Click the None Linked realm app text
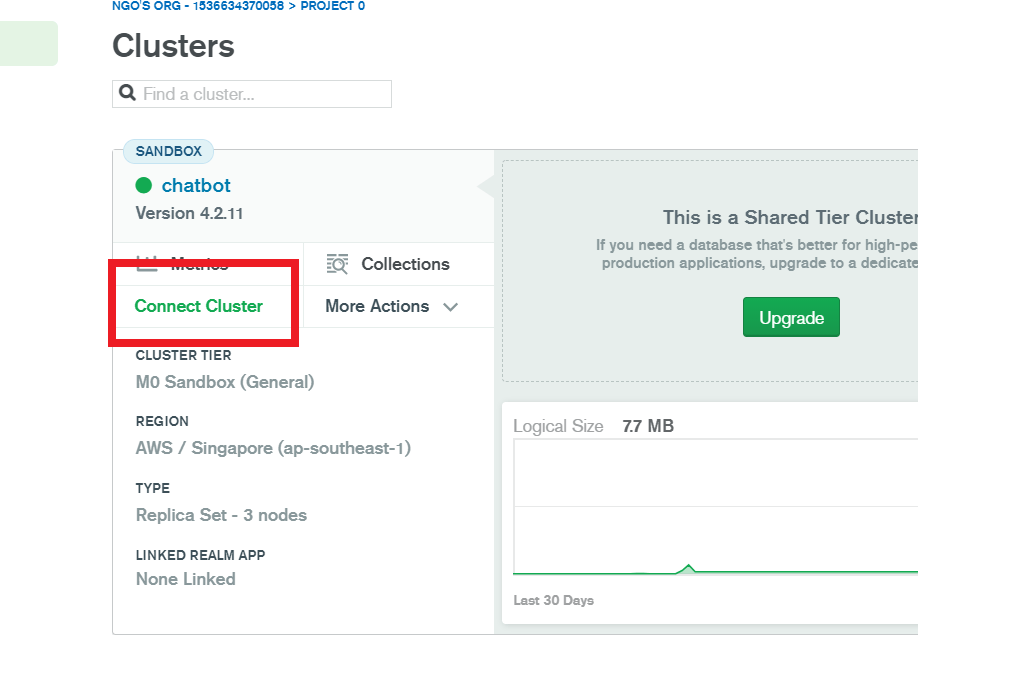This screenshot has width=1032, height=692. [186, 579]
